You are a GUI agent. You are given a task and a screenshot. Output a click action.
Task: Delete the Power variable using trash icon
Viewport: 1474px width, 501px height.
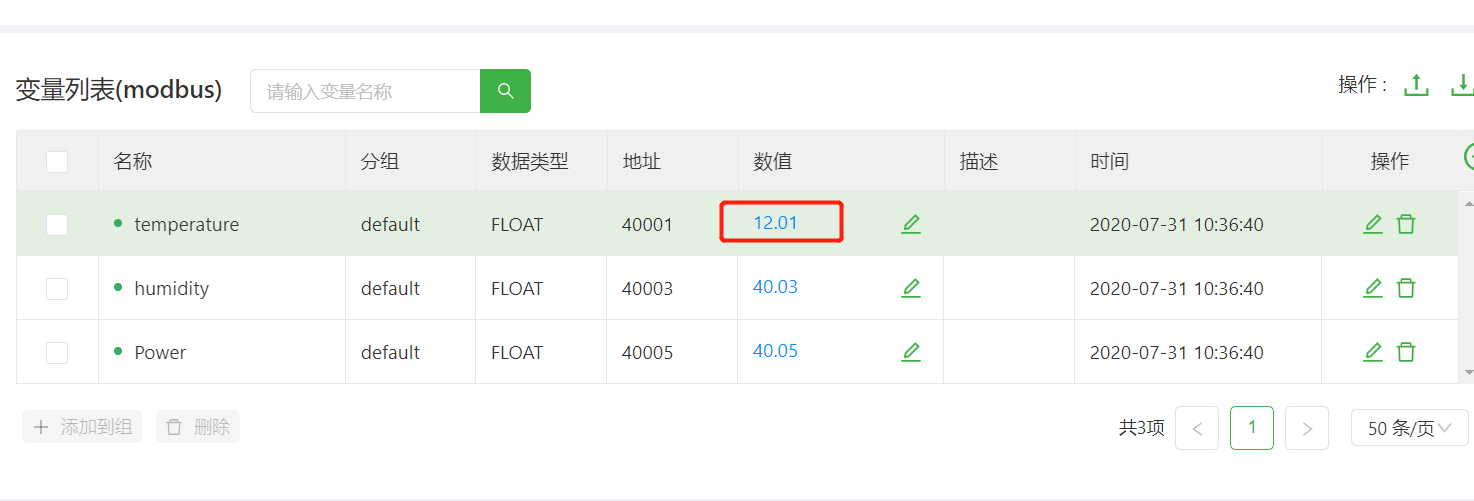1406,352
